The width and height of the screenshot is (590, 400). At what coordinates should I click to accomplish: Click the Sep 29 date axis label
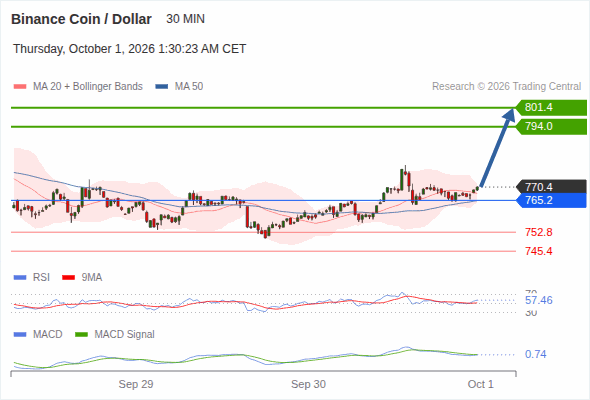point(136,384)
